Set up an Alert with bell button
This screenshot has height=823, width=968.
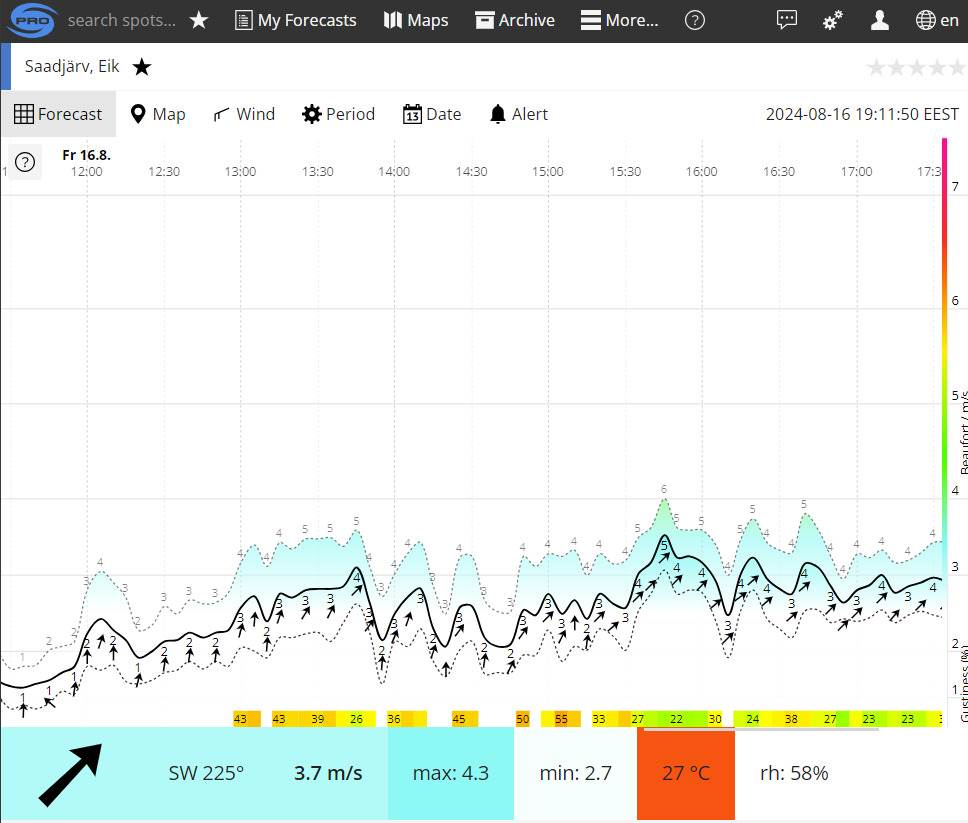coord(518,114)
